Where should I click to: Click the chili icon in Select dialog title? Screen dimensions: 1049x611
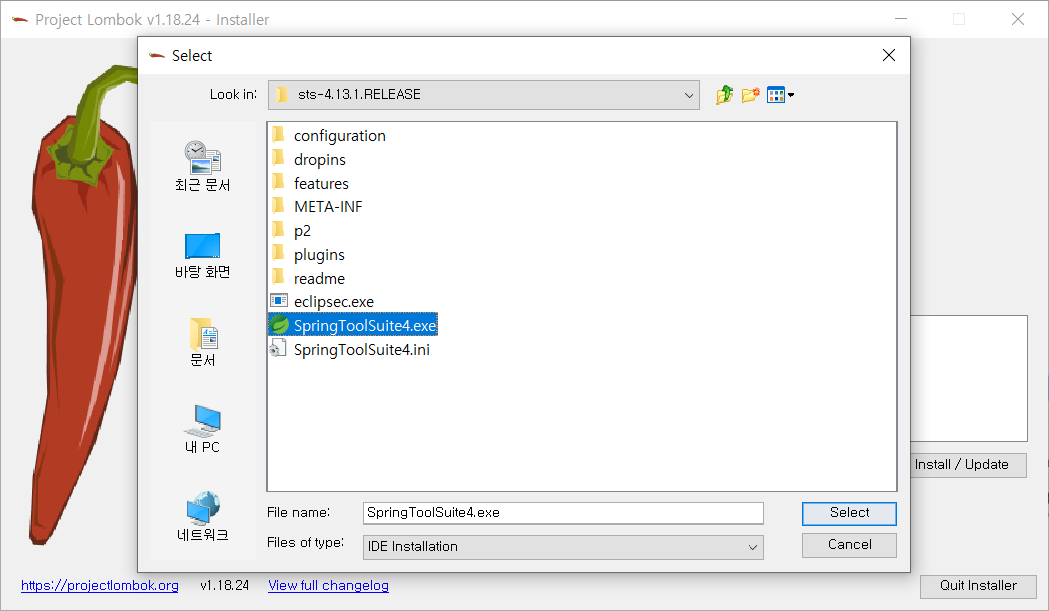(157, 56)
